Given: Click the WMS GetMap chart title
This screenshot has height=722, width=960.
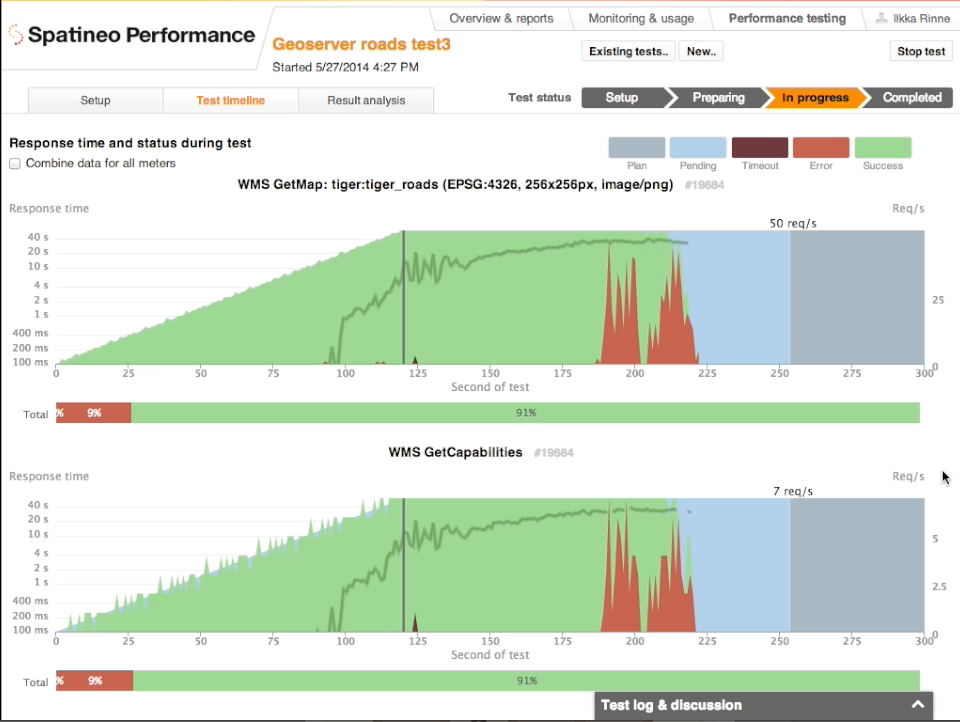Looking at the screenshot, I should [x=455, y=184].
